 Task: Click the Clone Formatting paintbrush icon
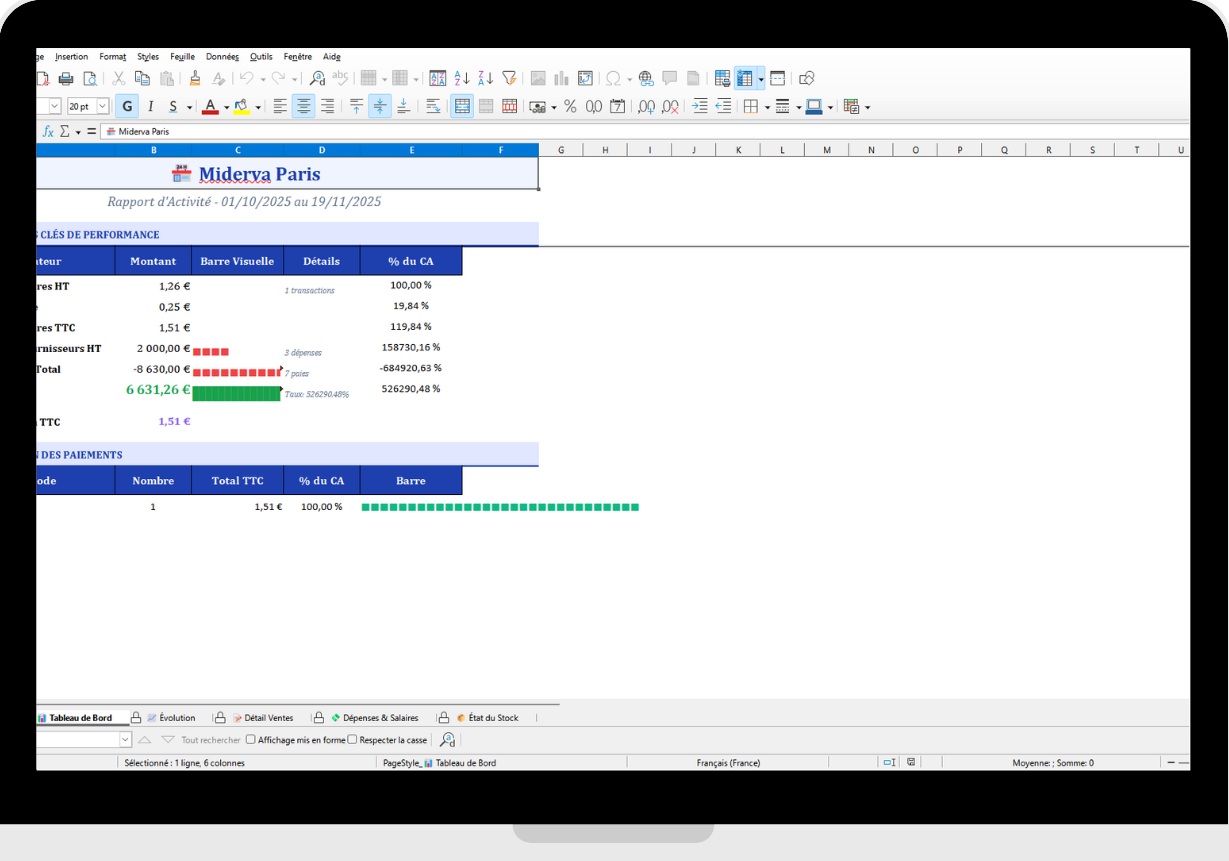pyautogui.click(x=195, y=78)
